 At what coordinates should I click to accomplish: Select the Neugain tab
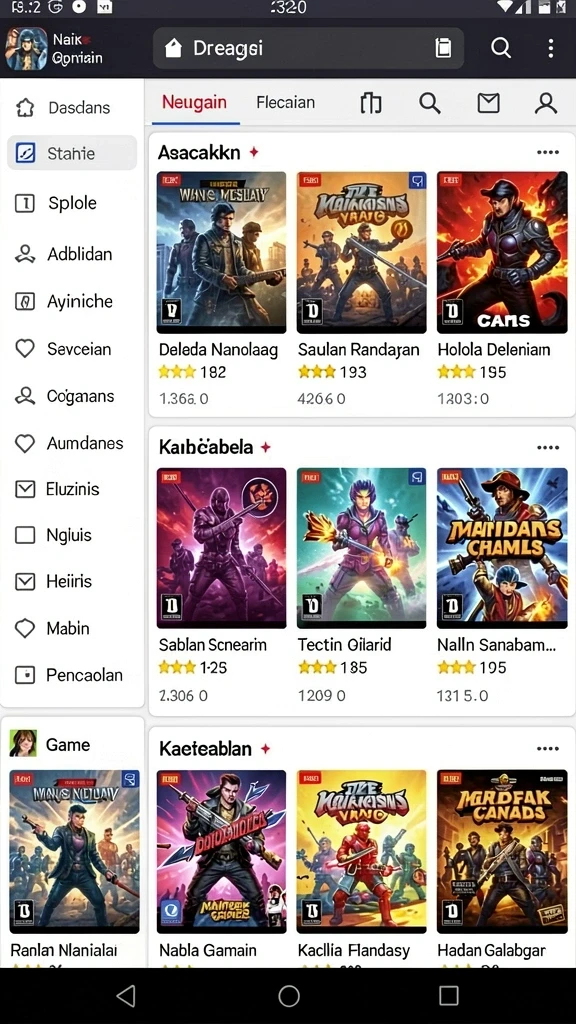(x=195, y=103)
